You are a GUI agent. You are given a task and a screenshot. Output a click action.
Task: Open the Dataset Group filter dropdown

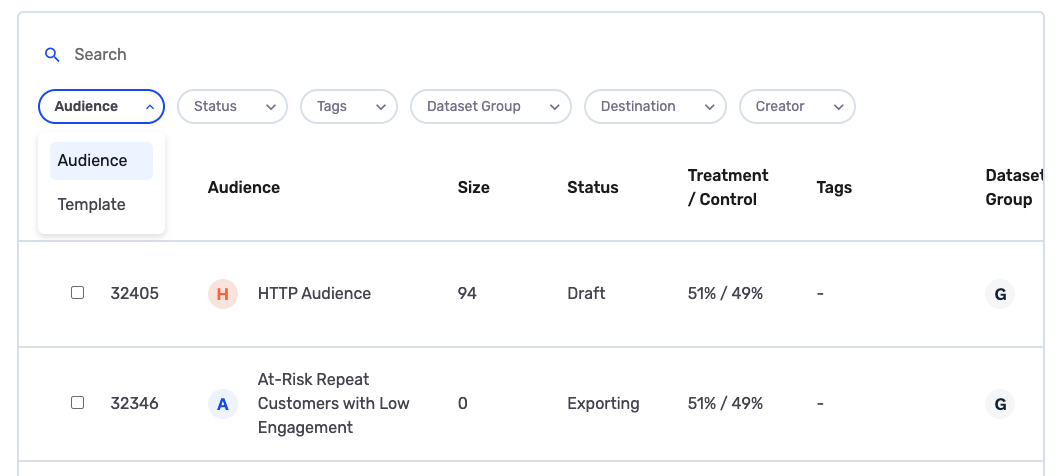point(490,107)
